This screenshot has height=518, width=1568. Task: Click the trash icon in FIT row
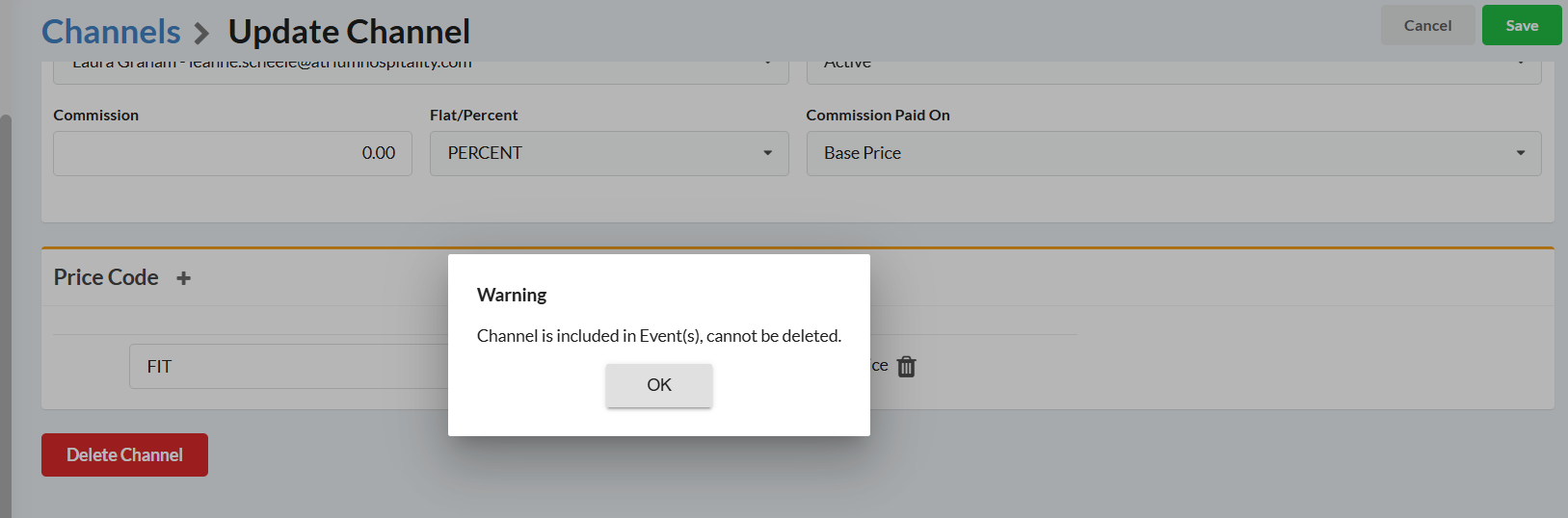pos(906,367)
